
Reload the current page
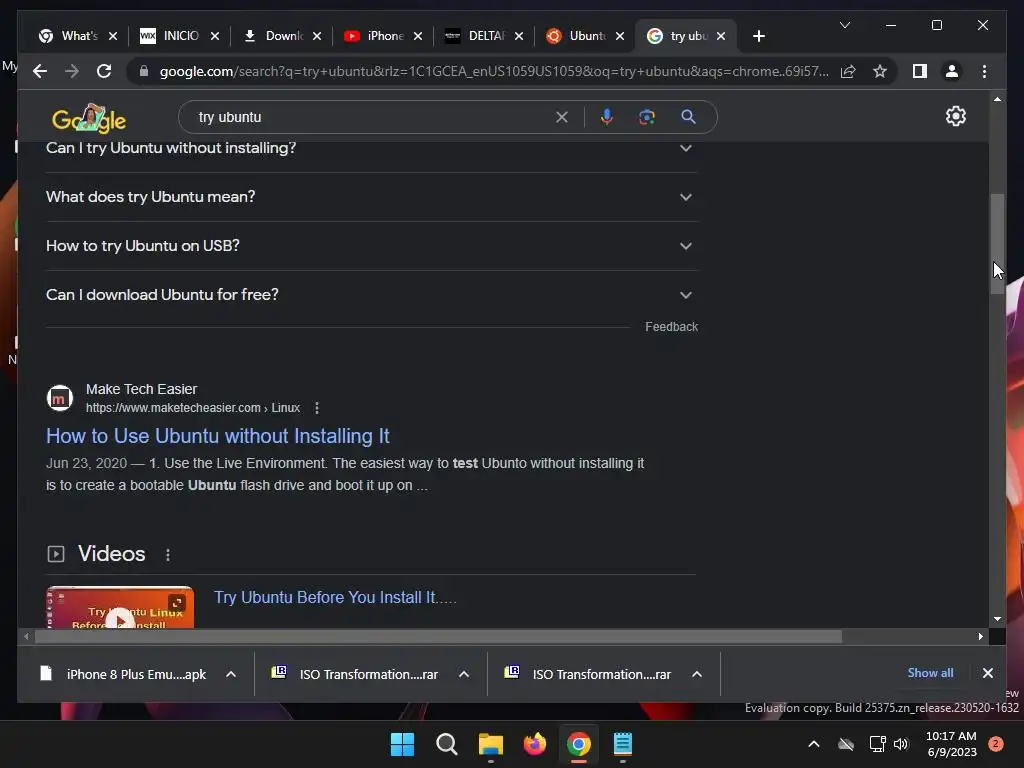tap(104, 71)
